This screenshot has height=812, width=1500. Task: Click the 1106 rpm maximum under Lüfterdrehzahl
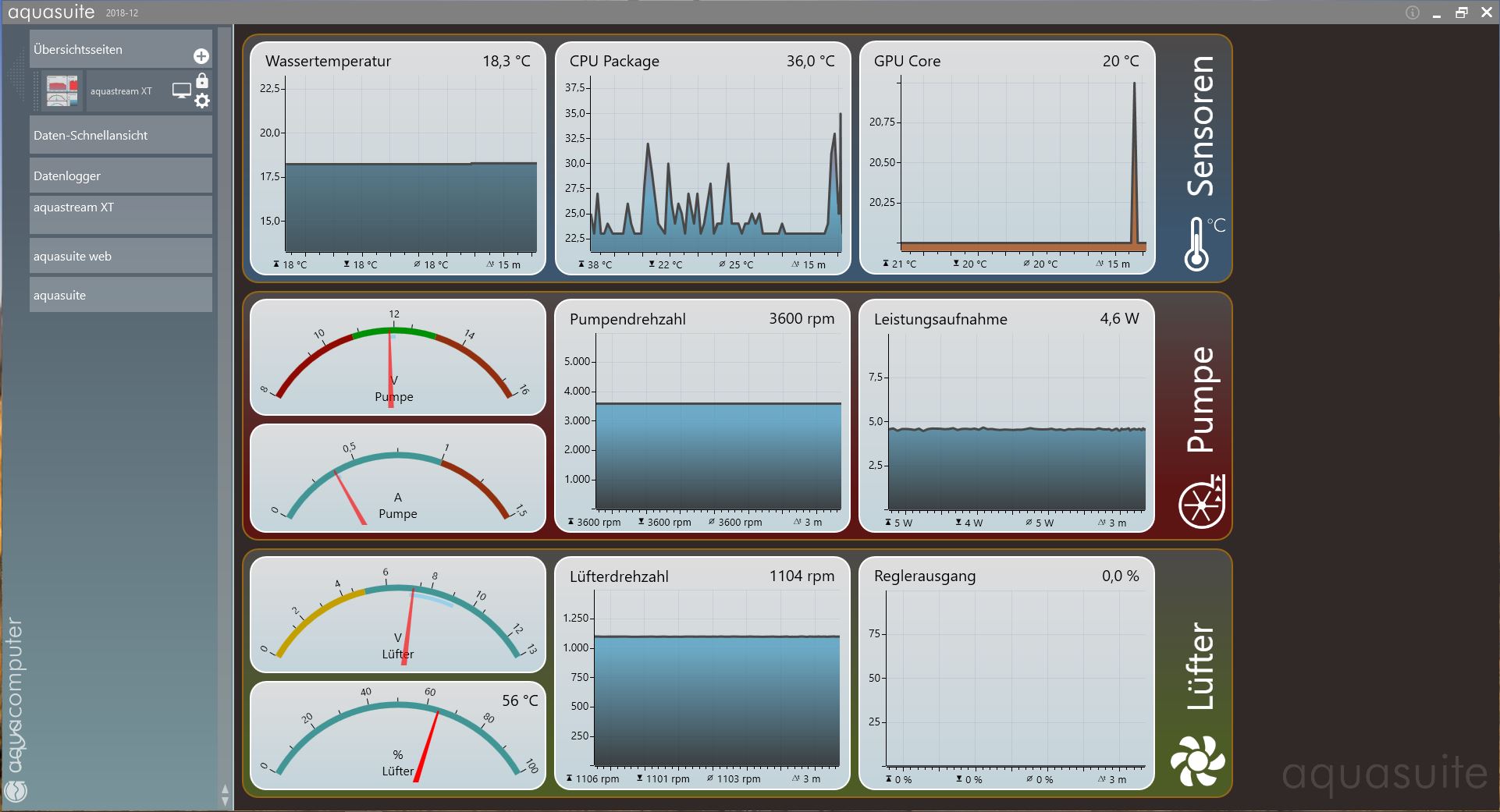tap(592, 778)
